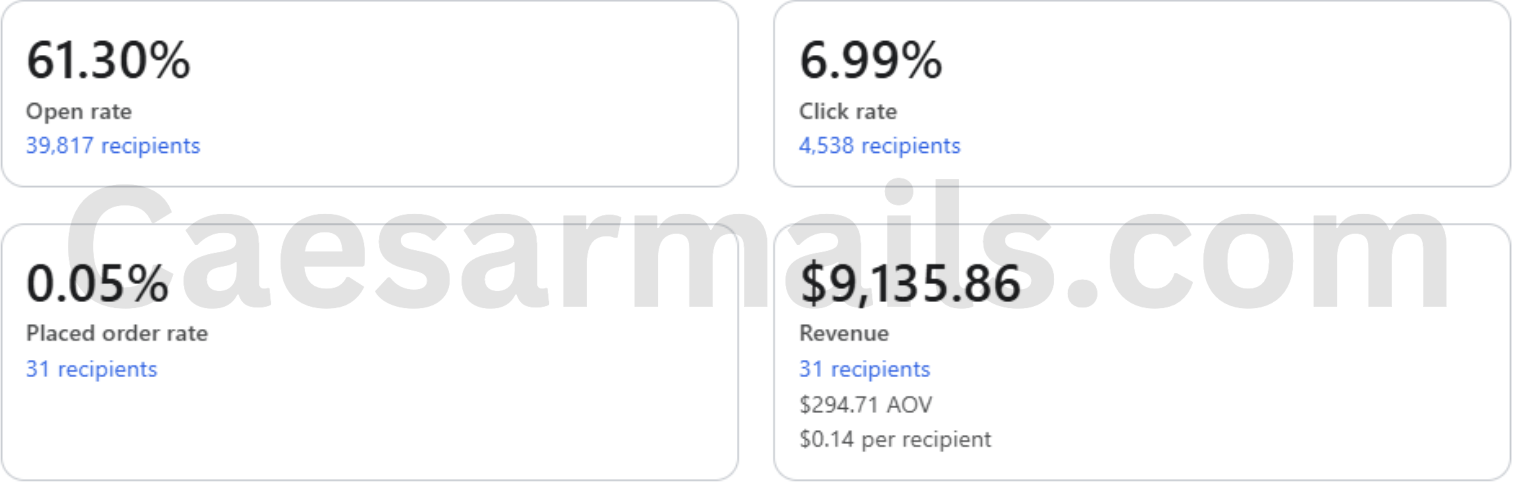1518x484 pixels.
Task: Click the gap between Open rate and Click rate cards
Action: click(756, 93)
